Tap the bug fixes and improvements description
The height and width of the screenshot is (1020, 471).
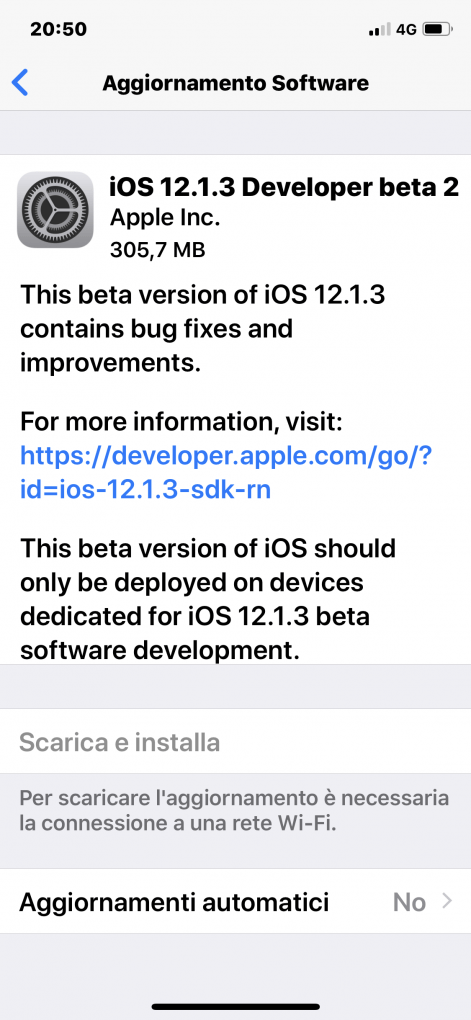(x=202, y=329)
